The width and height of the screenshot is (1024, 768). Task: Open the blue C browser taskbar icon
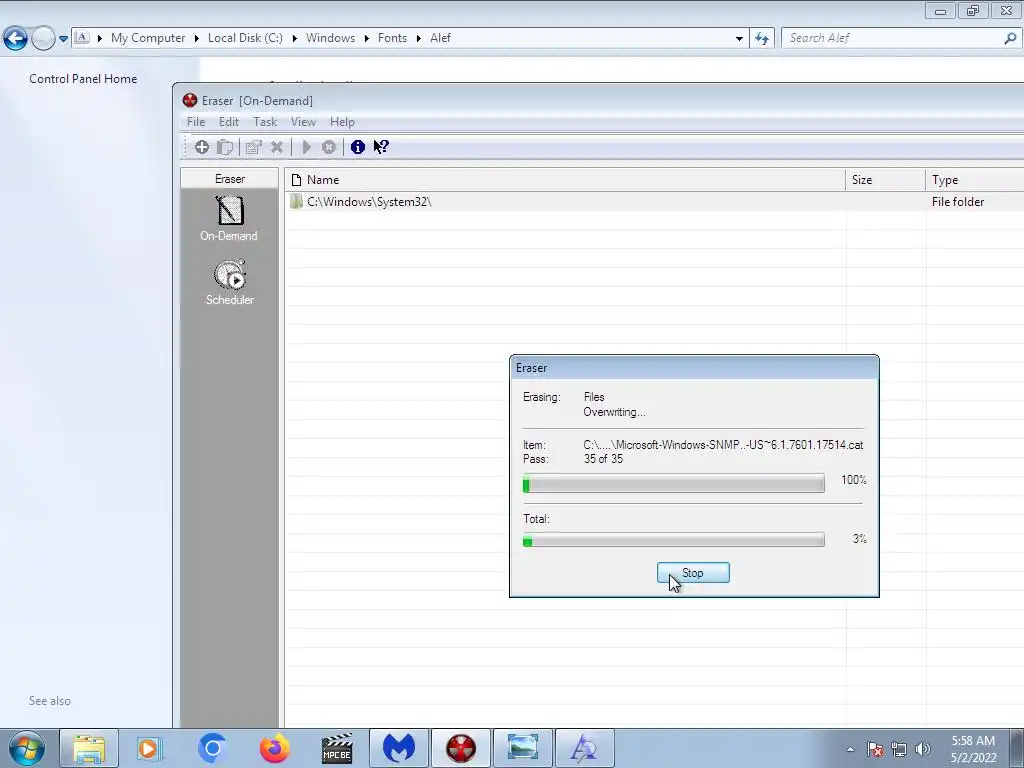click(x=212, y=748)
